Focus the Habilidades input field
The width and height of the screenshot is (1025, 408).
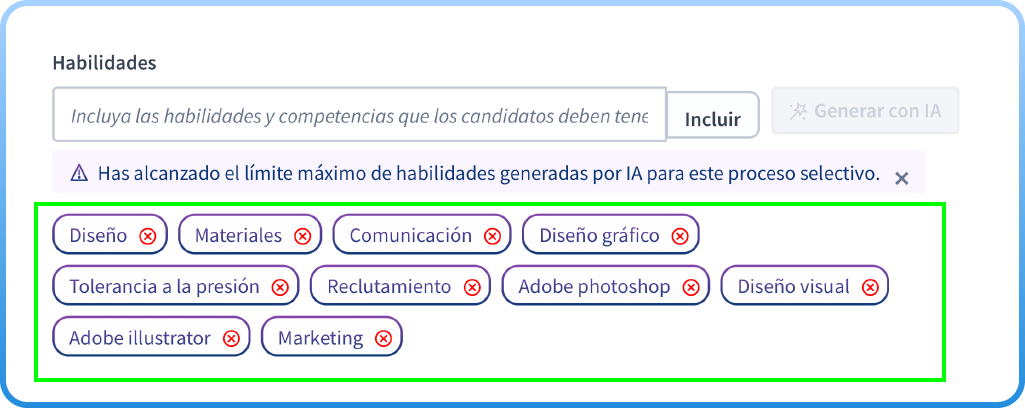tap(359, 117)
